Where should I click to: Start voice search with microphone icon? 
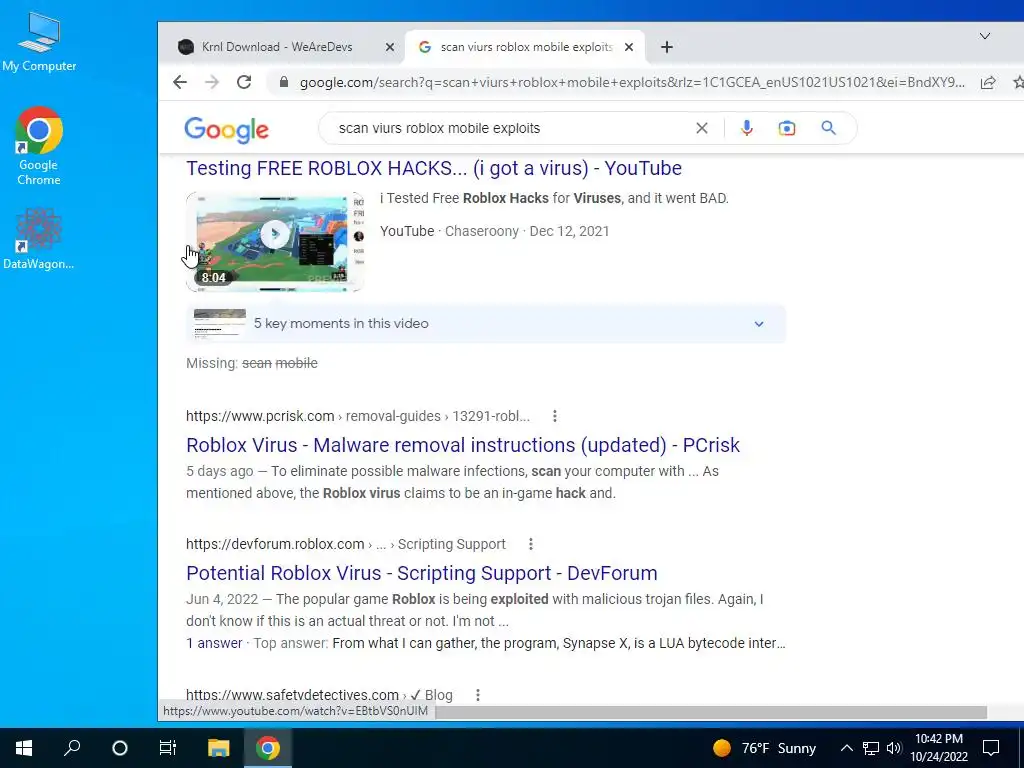[x=747, y=128]
